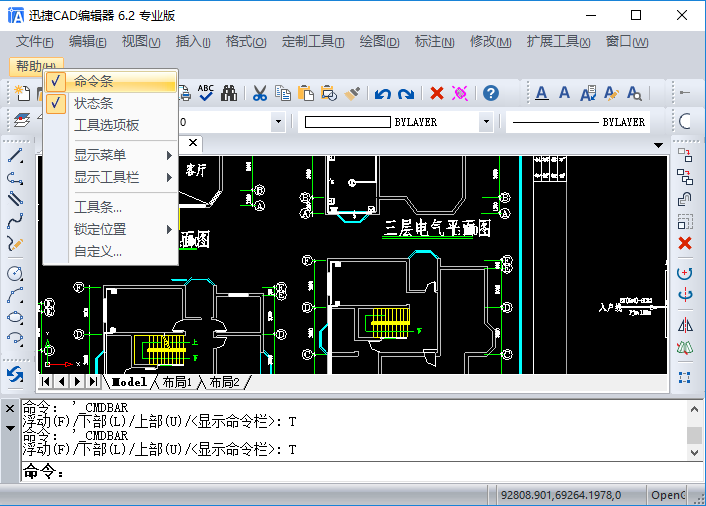Select the Circle tool in left toolbar
Screen dimensions: 706x506
point(15,273)
